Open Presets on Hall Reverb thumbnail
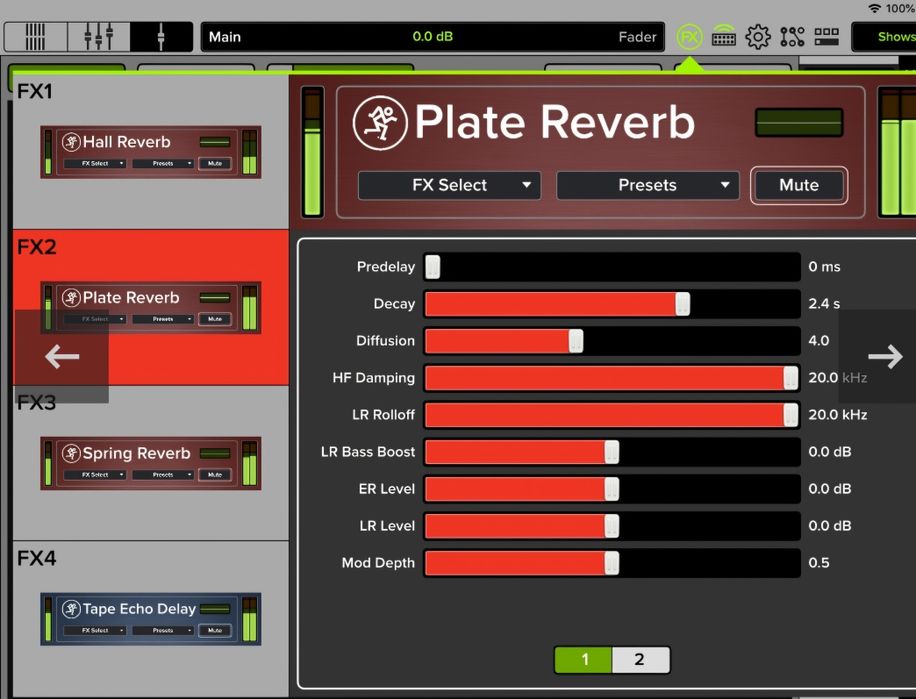The height and width of the screenshot is (699, 916). click(163, 164)
